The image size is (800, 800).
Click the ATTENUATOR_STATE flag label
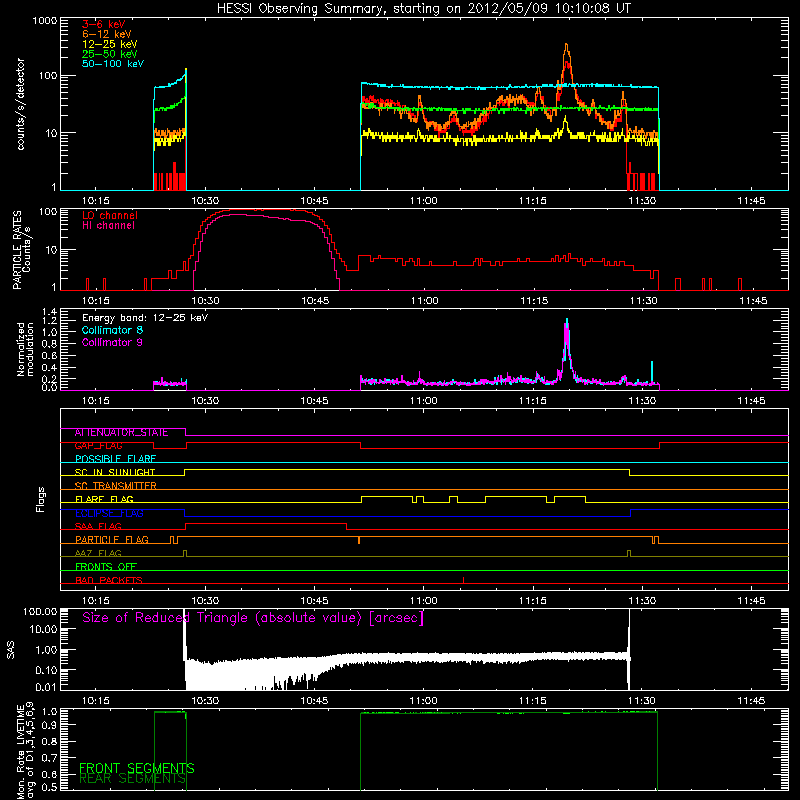(x=121, y=433)
